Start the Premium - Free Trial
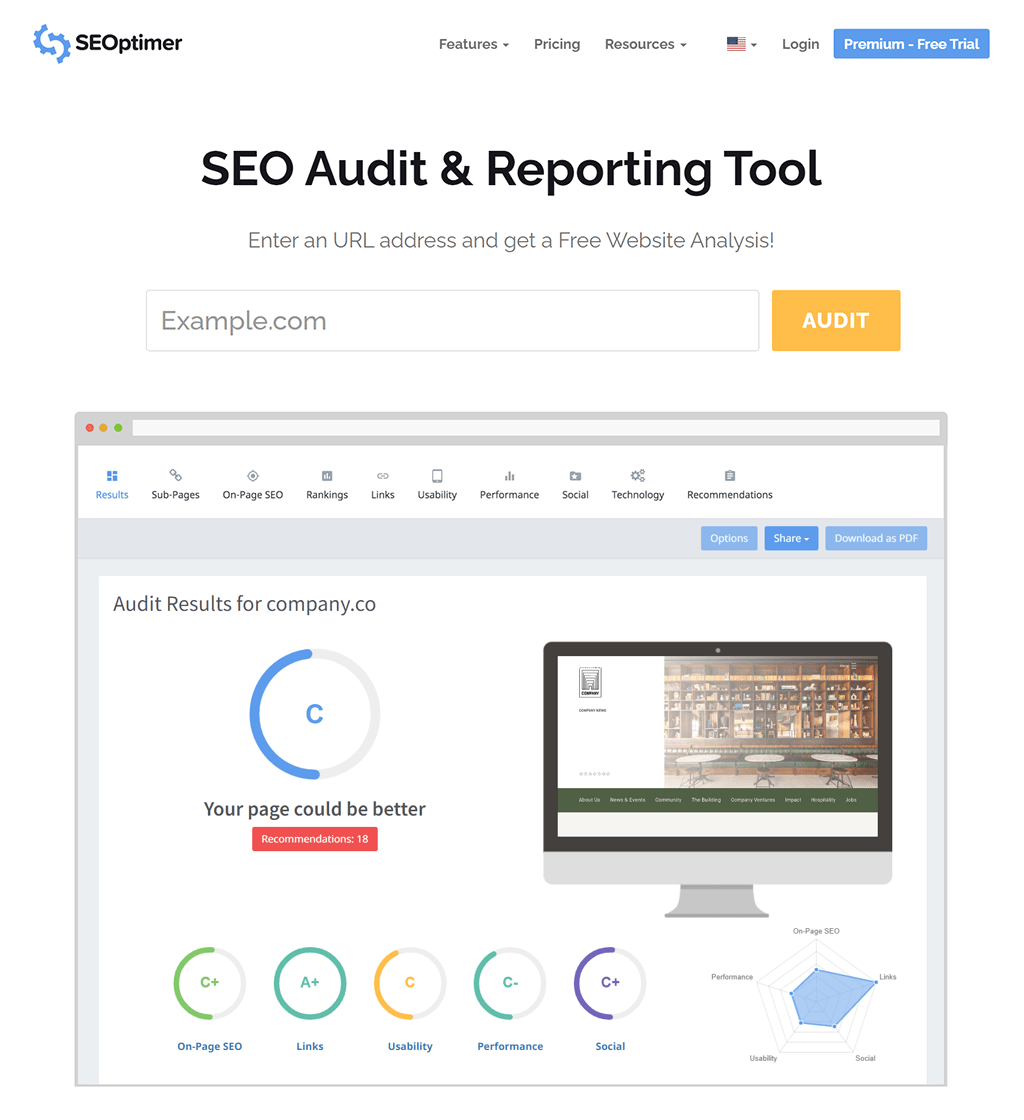This screenshot has height=1120, width=1024. pos(911,44)
